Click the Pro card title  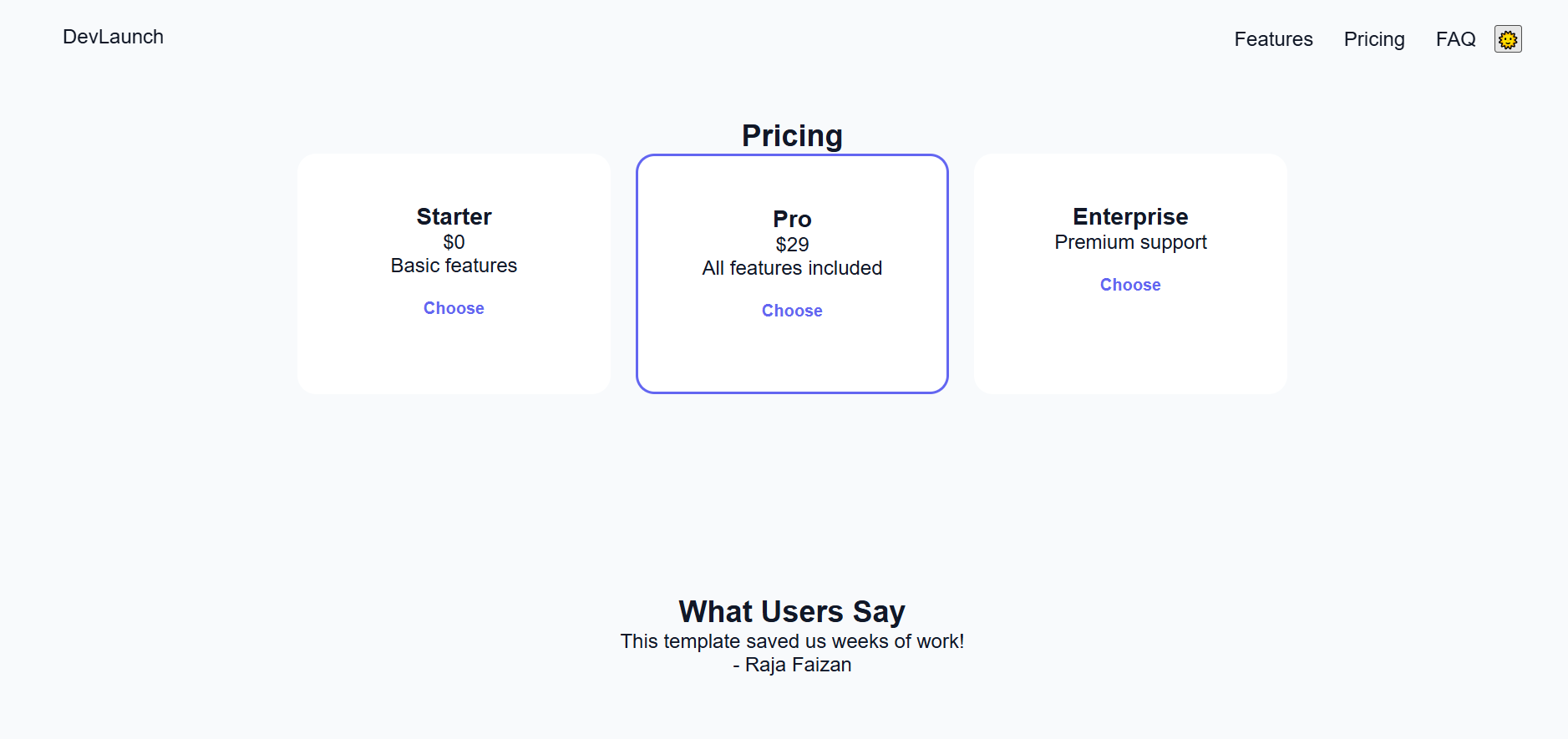[792, 219]
